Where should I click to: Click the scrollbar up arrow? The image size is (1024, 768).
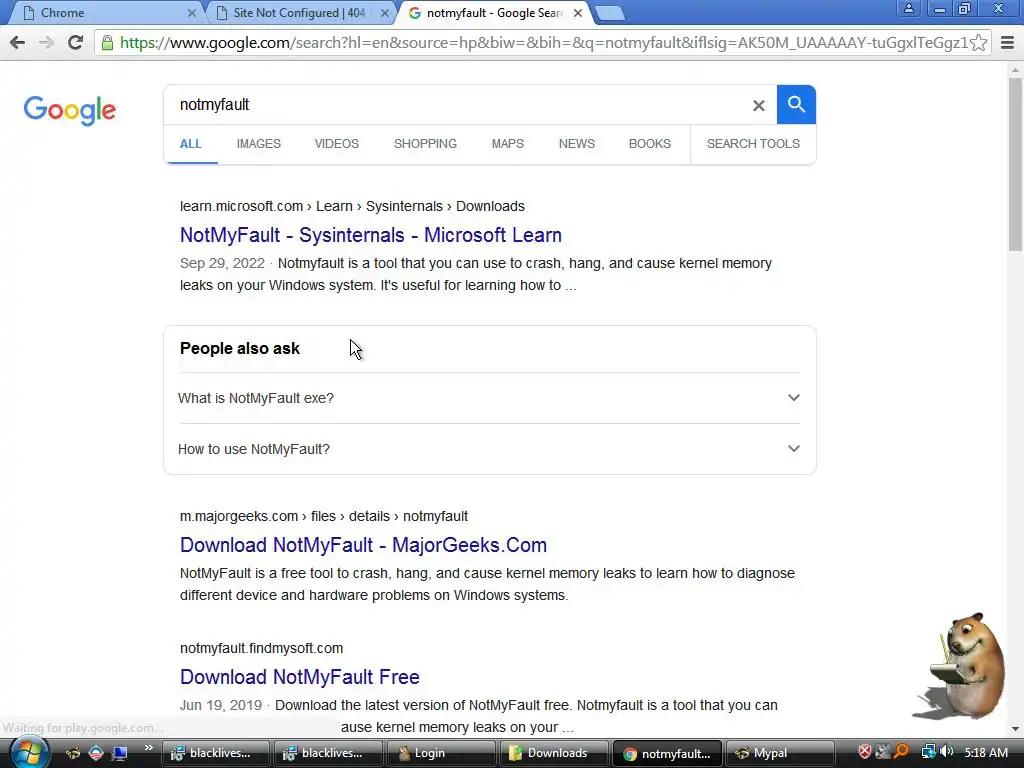click(x=1015, y=69)
